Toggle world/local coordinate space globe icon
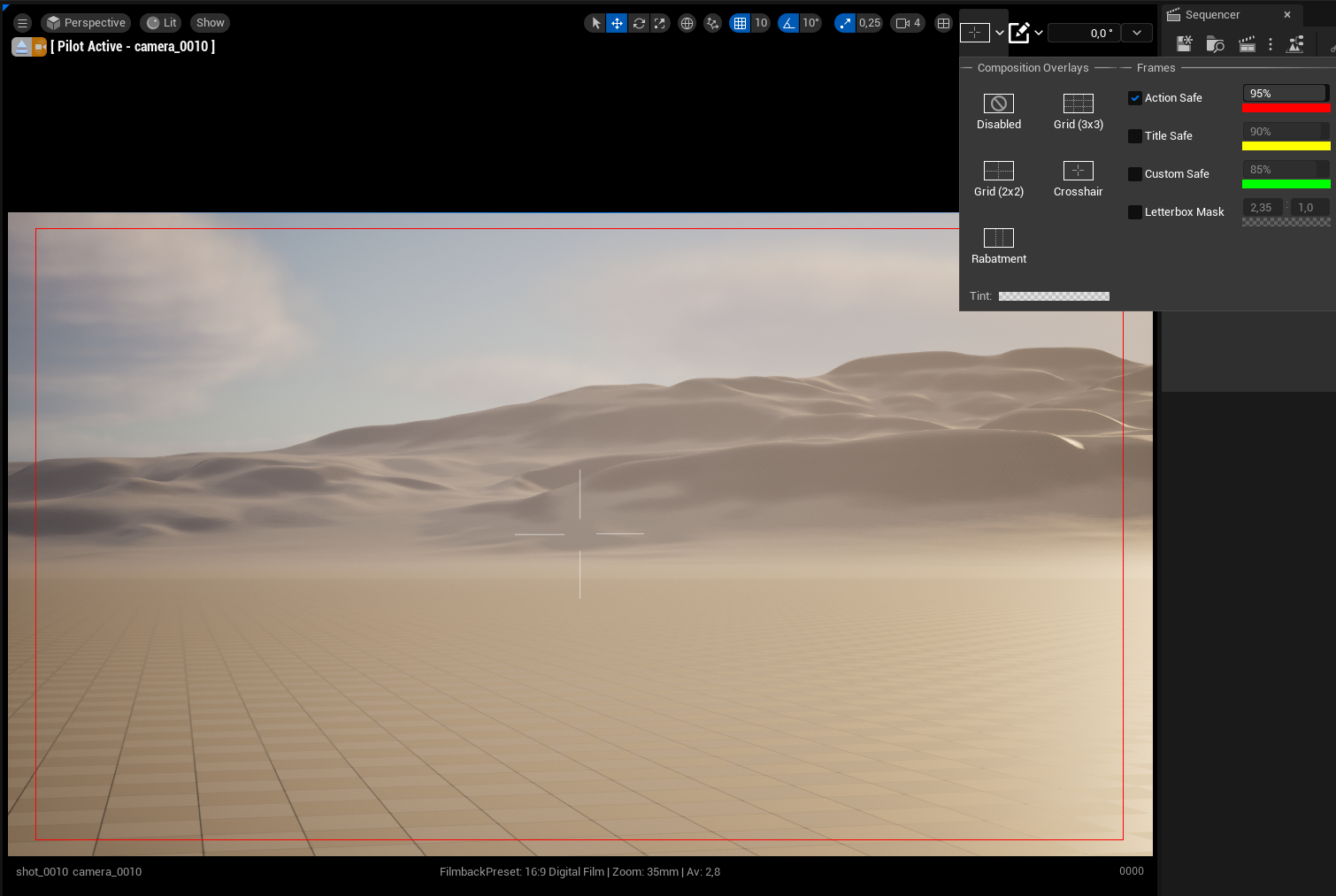The image size is (1336, 896). pyautogui.click(x=687, y=23)
